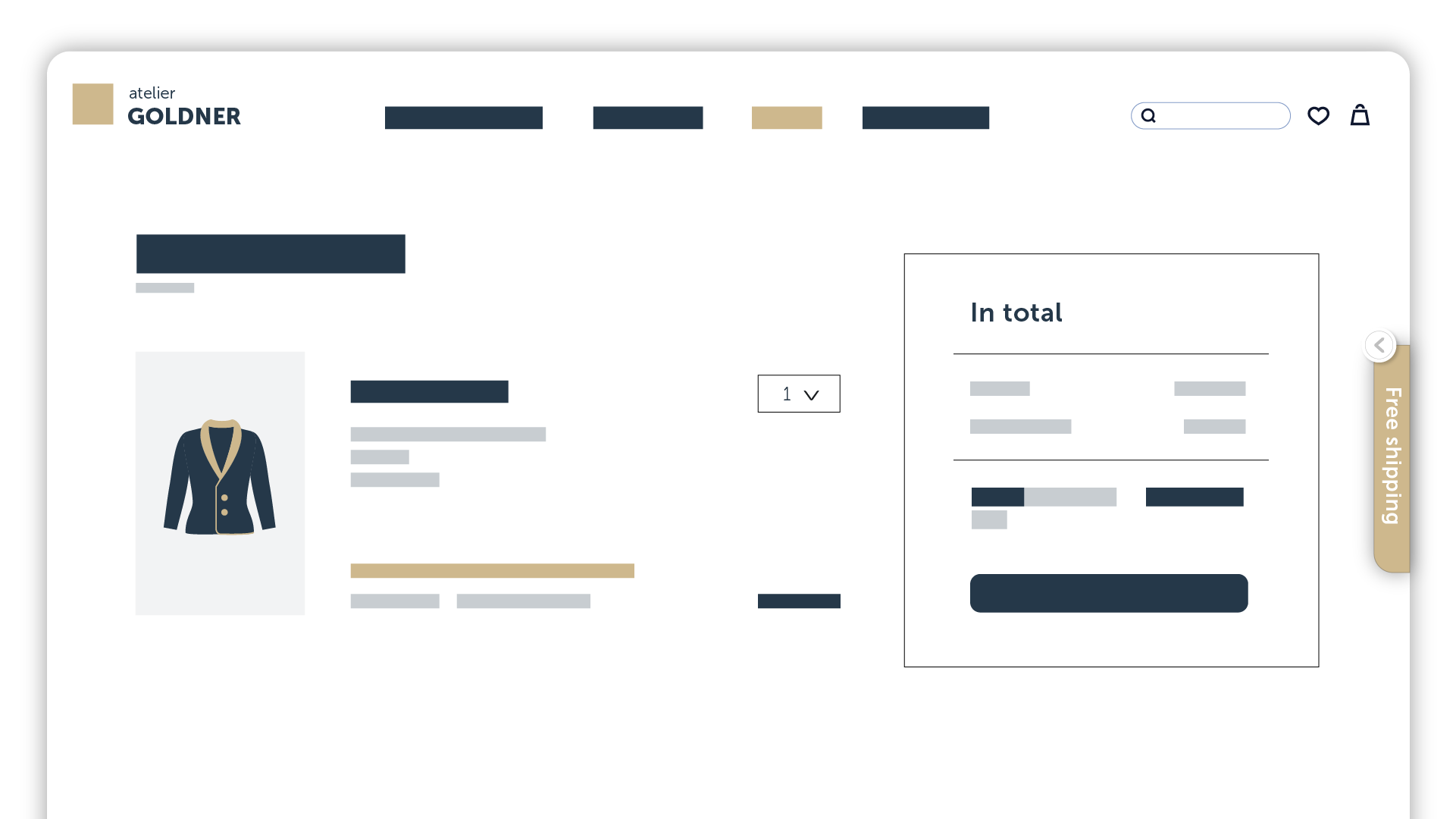Click the search input field in header
1456x819 pixels.
[x=1210, y=115]
